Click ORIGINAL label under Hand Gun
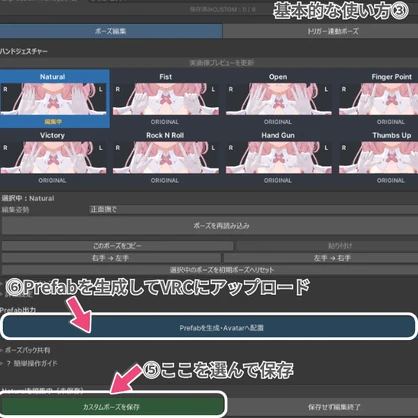This screenshot has width=418, height=418. point(278,181)
